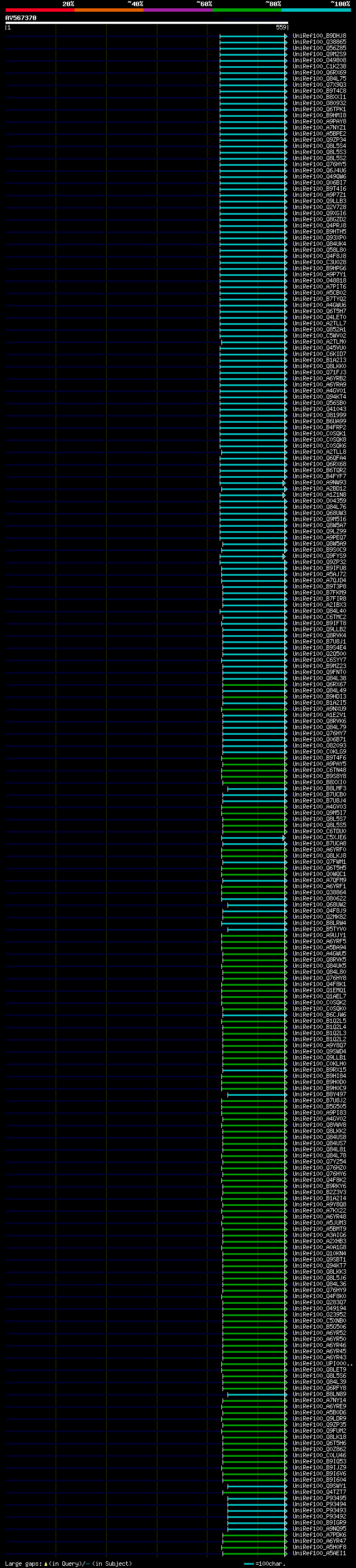Open last hit UniRef100_A5AEI1
356x1568 pixels.
pos(319,1553)
